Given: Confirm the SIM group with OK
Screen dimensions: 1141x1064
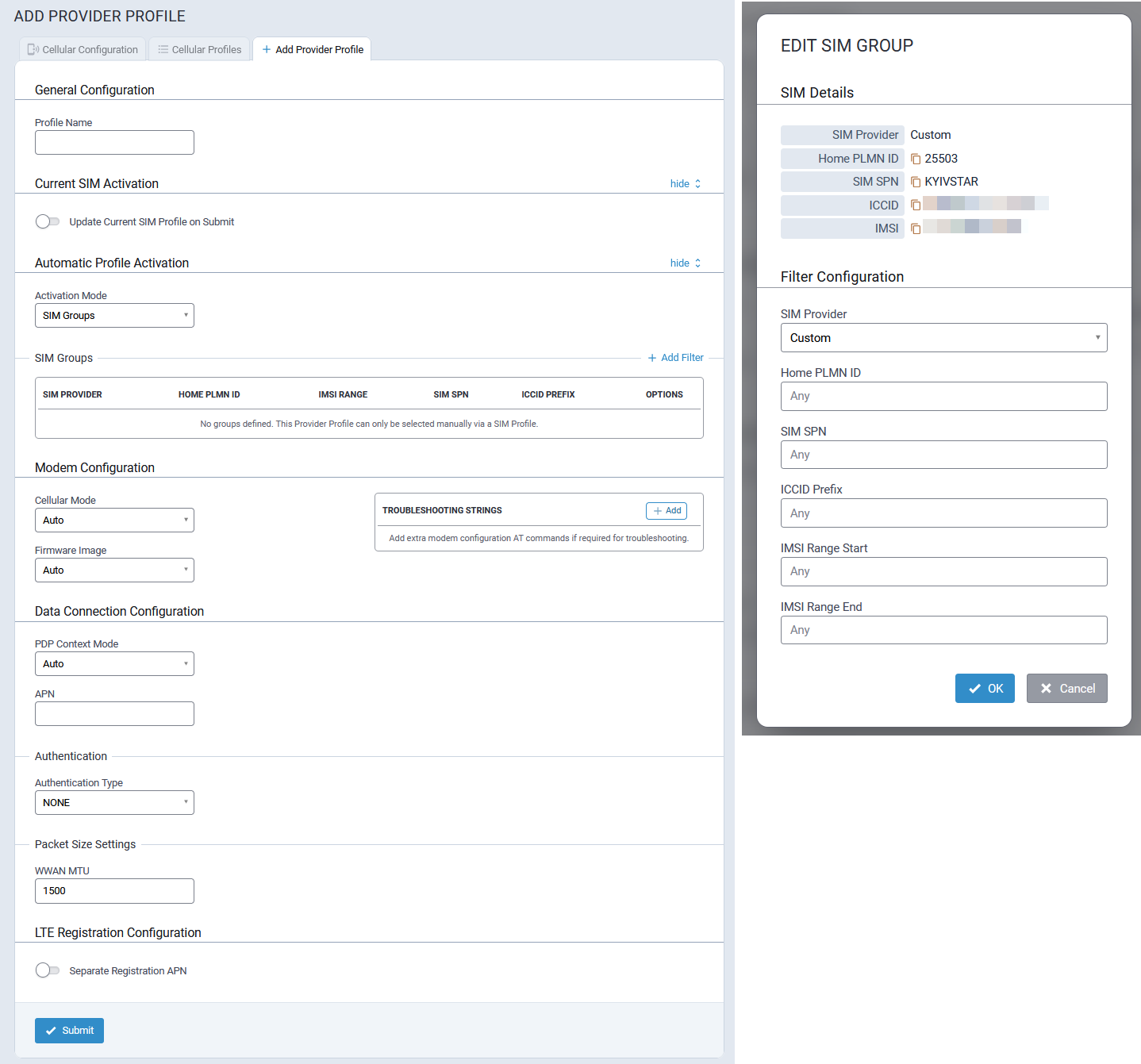Looking at the screenshot, I should pyautogui.click(x=985, y=689).
